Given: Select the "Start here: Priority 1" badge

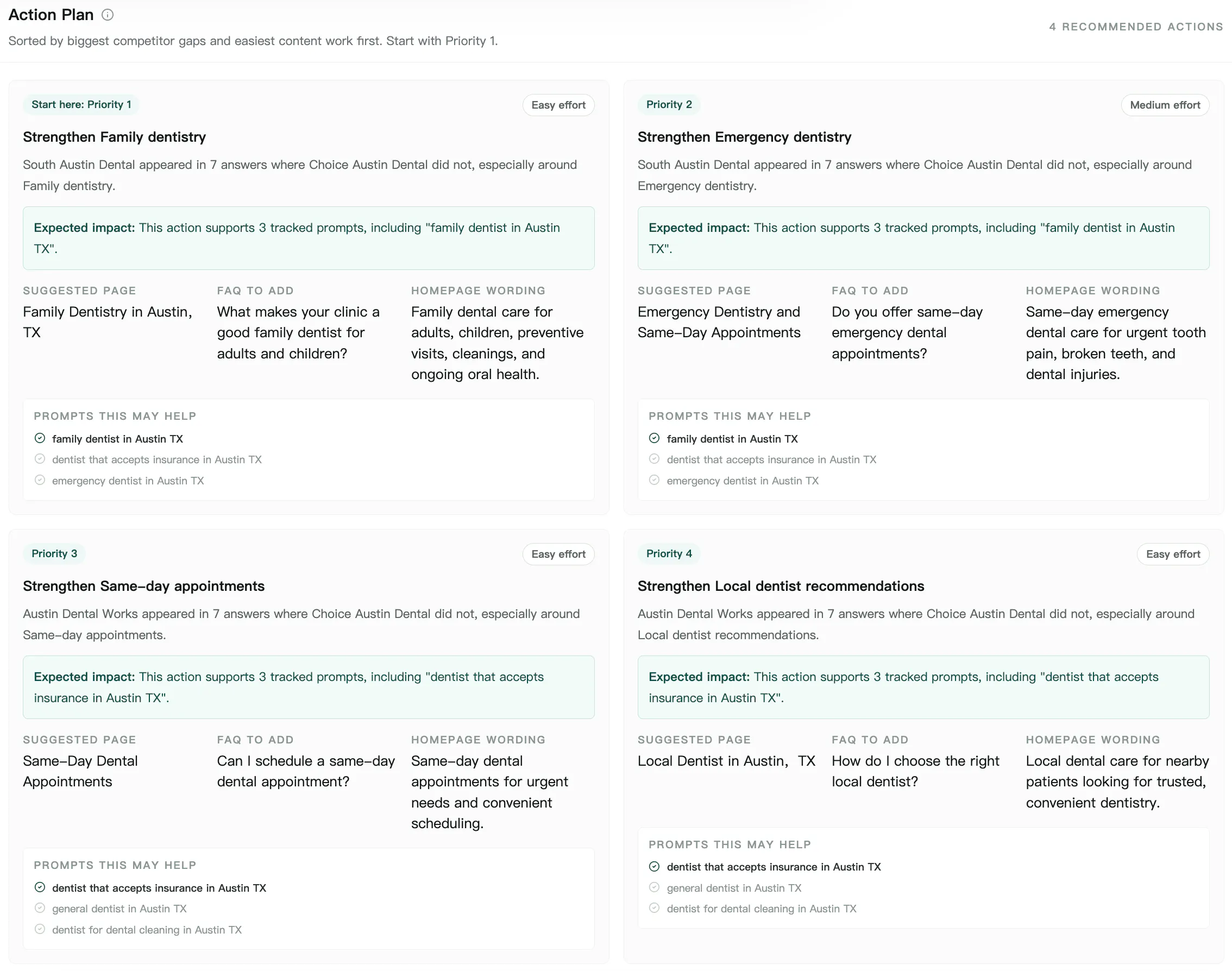Looking at the screenshot, I should 81,105.
